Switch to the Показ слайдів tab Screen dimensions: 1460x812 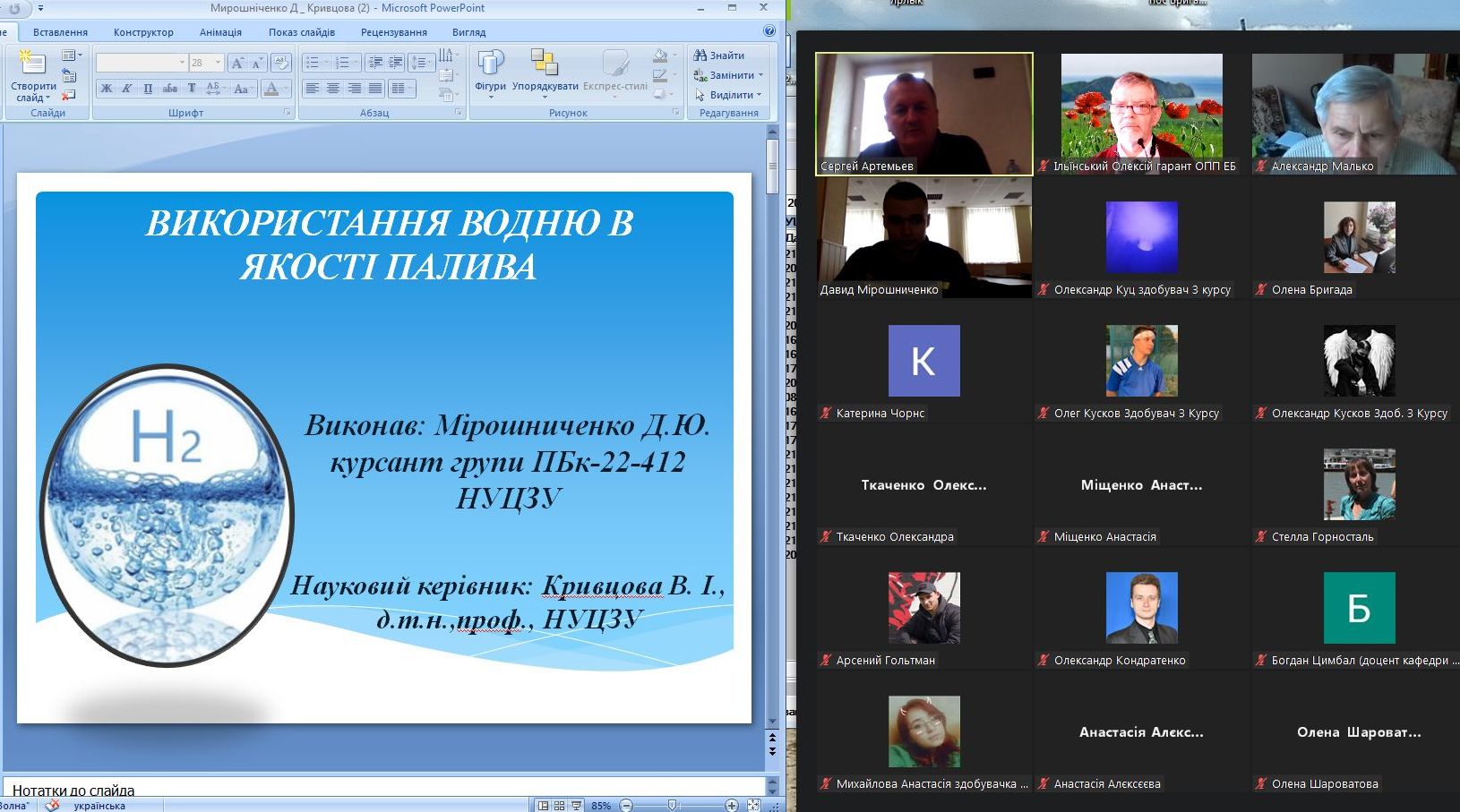pos(302,32)
